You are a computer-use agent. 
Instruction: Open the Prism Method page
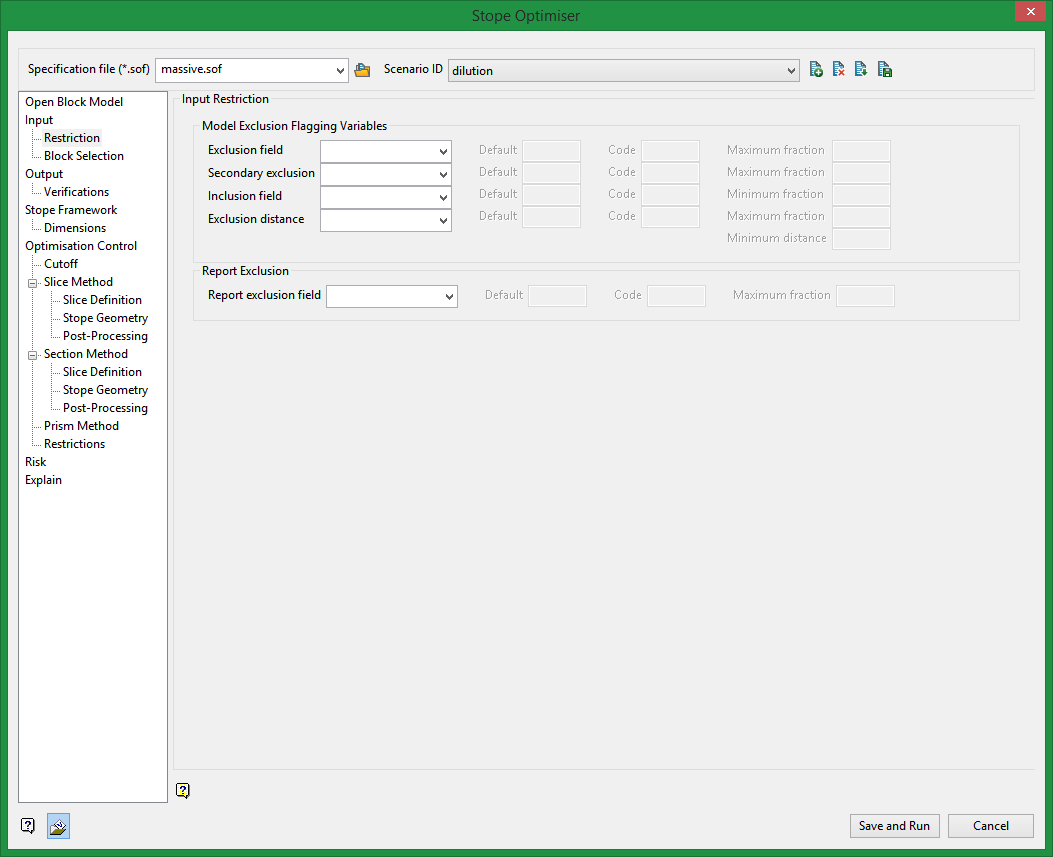(81, 426)
